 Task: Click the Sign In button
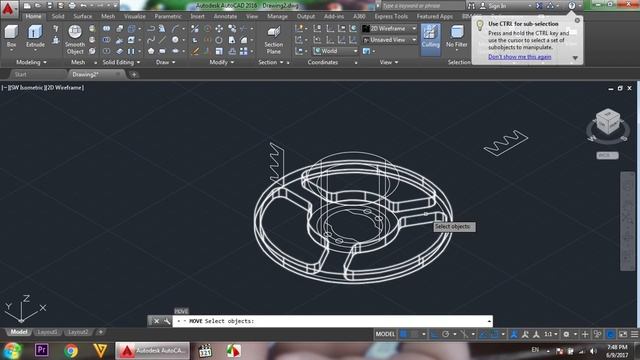tap(493, 6)
